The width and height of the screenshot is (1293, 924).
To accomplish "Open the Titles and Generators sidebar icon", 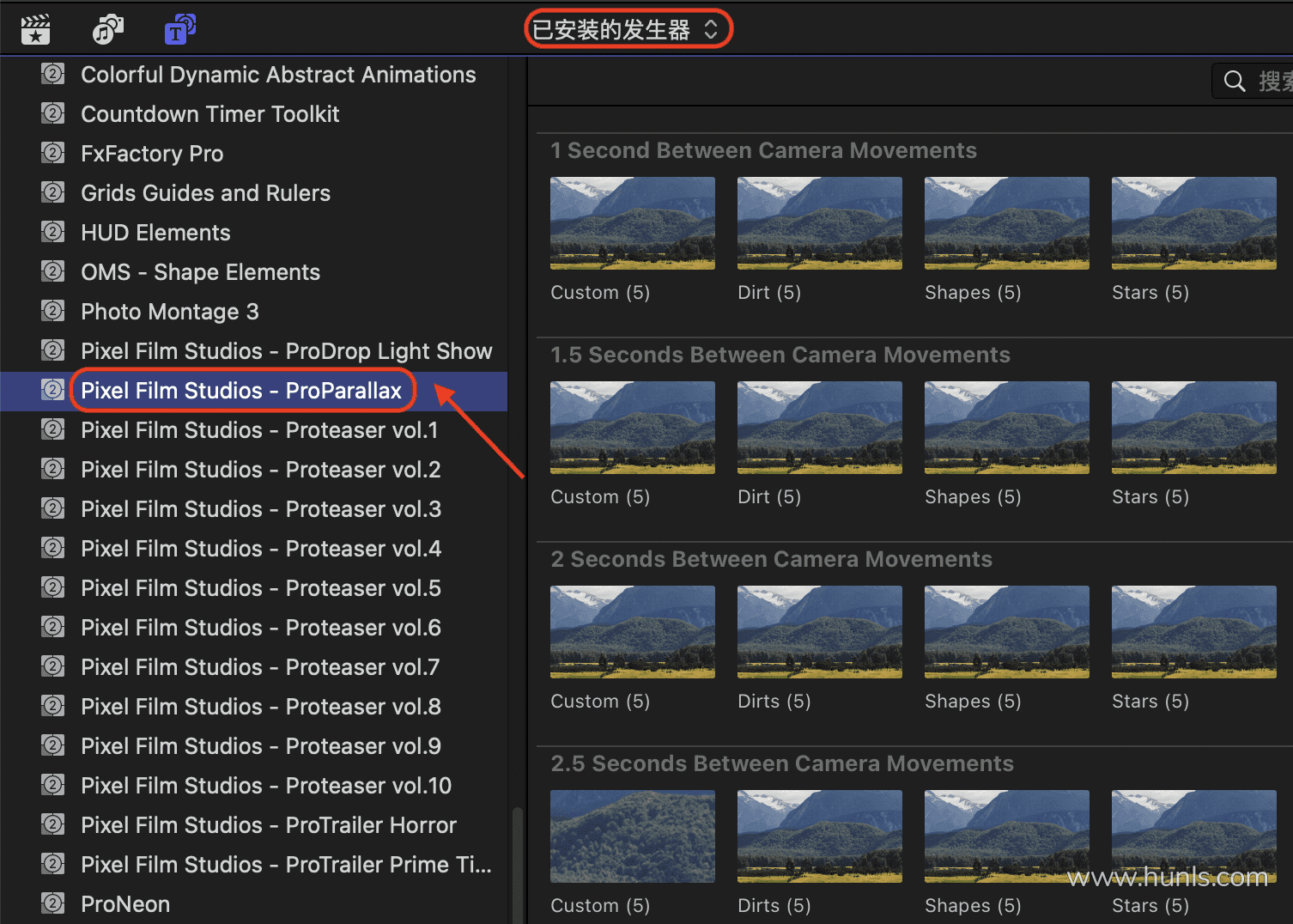I will (180, 29).
